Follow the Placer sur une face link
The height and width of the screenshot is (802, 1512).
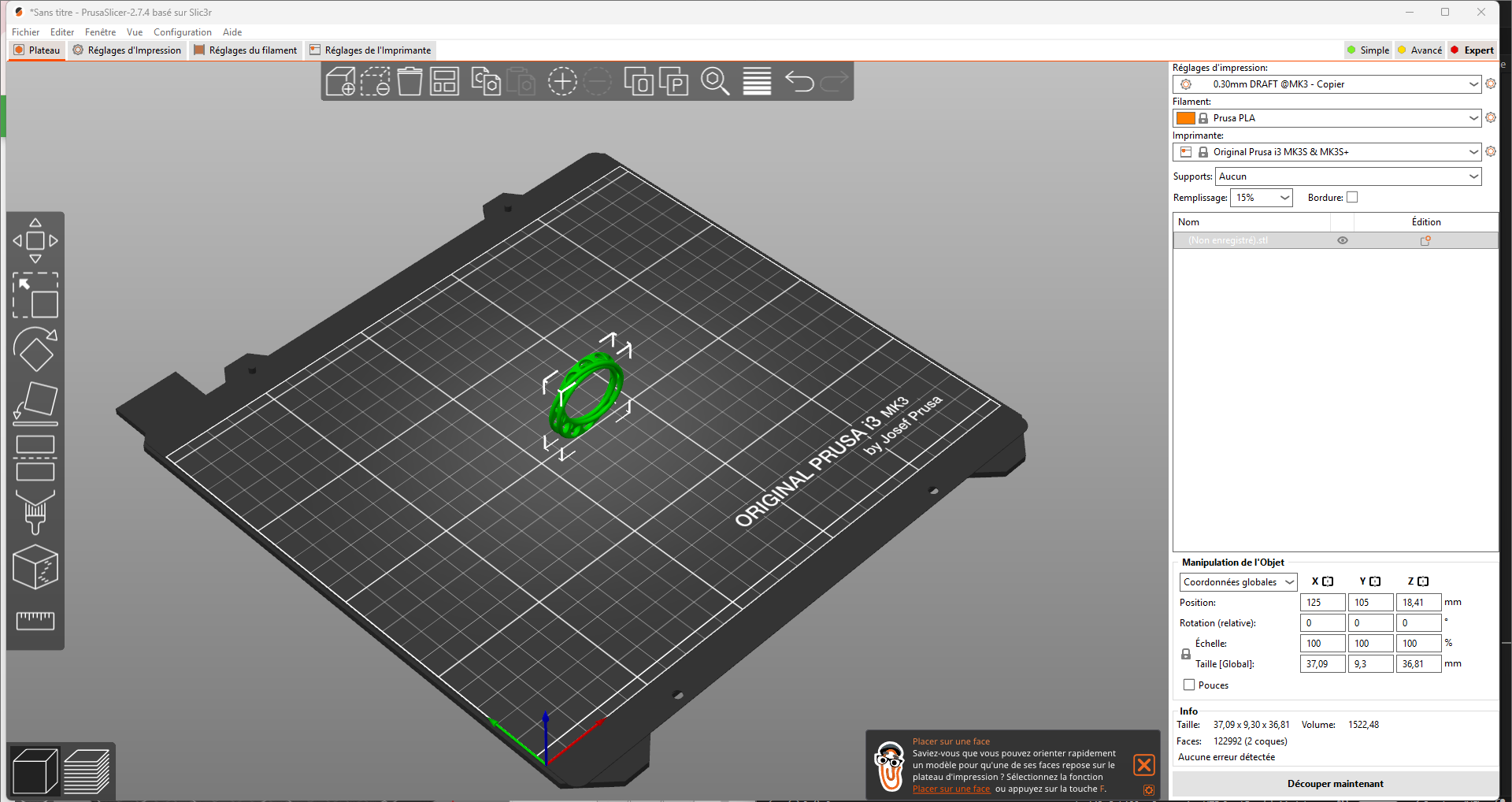tap(951, 789)
